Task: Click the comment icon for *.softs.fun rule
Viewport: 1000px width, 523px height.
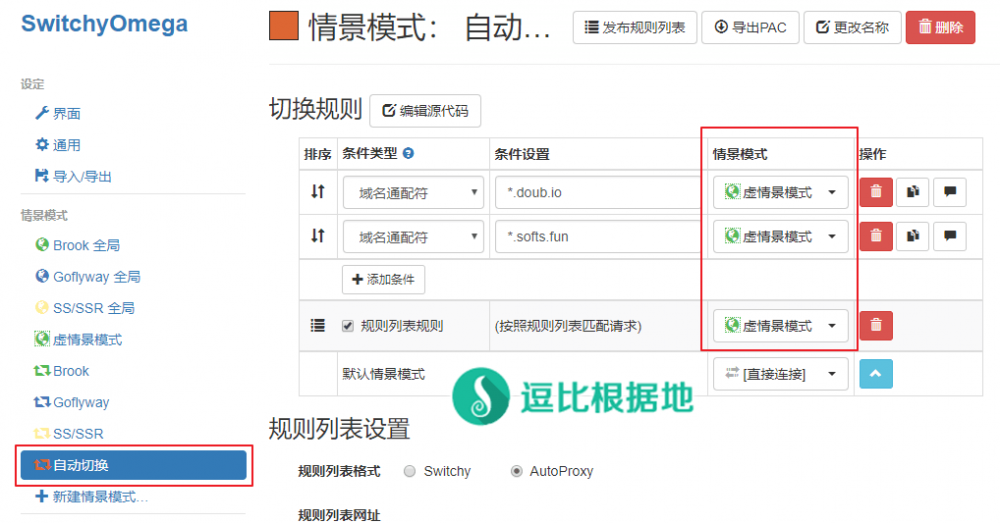Action: tap(949, 236)
